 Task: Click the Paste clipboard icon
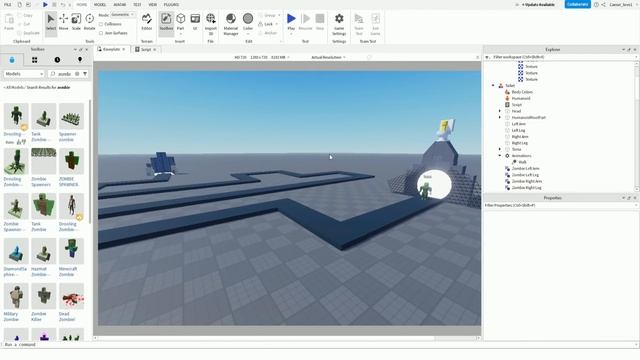coord(9,22)
